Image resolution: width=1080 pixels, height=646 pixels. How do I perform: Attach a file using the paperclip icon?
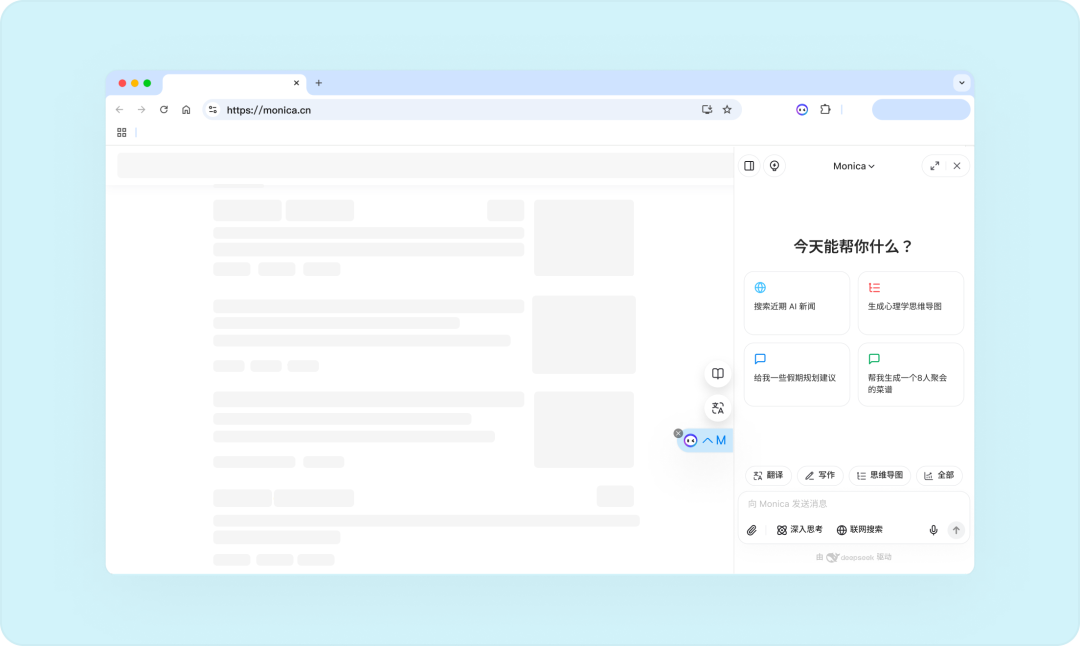click(x=751, y=530)
